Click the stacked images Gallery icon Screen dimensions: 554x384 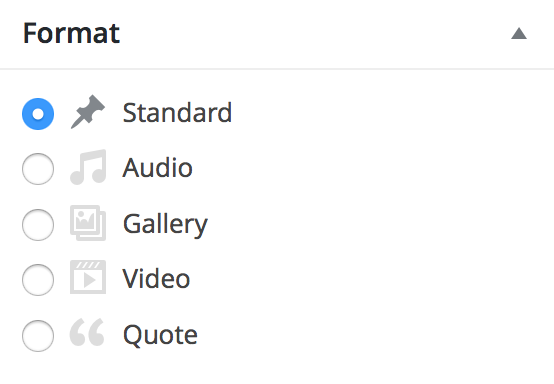pyautogui.click(x=88, y=223)
